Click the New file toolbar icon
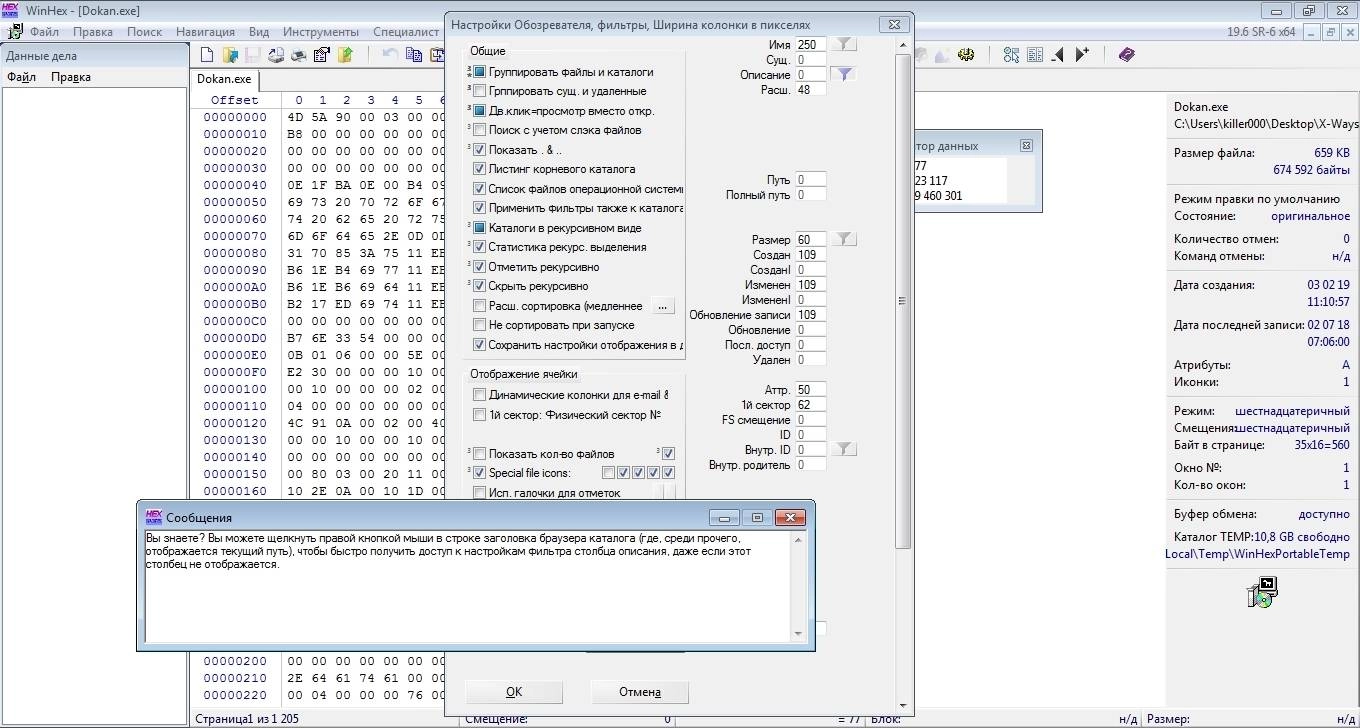This screenshot has height=728, width=1360. (x=207, y=55)
